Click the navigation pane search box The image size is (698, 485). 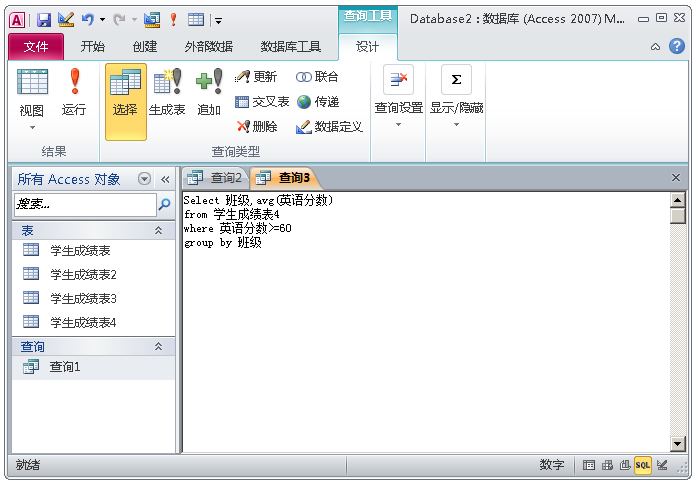(85, 204)
